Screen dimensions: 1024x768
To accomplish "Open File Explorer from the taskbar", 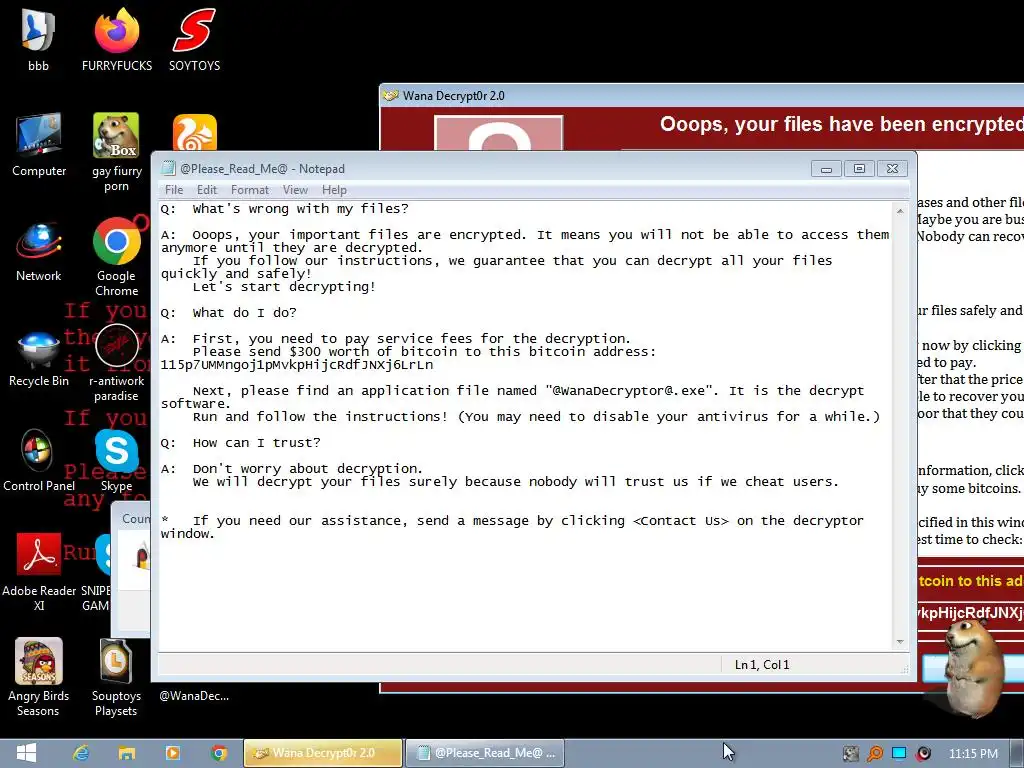I will point(127,753).
